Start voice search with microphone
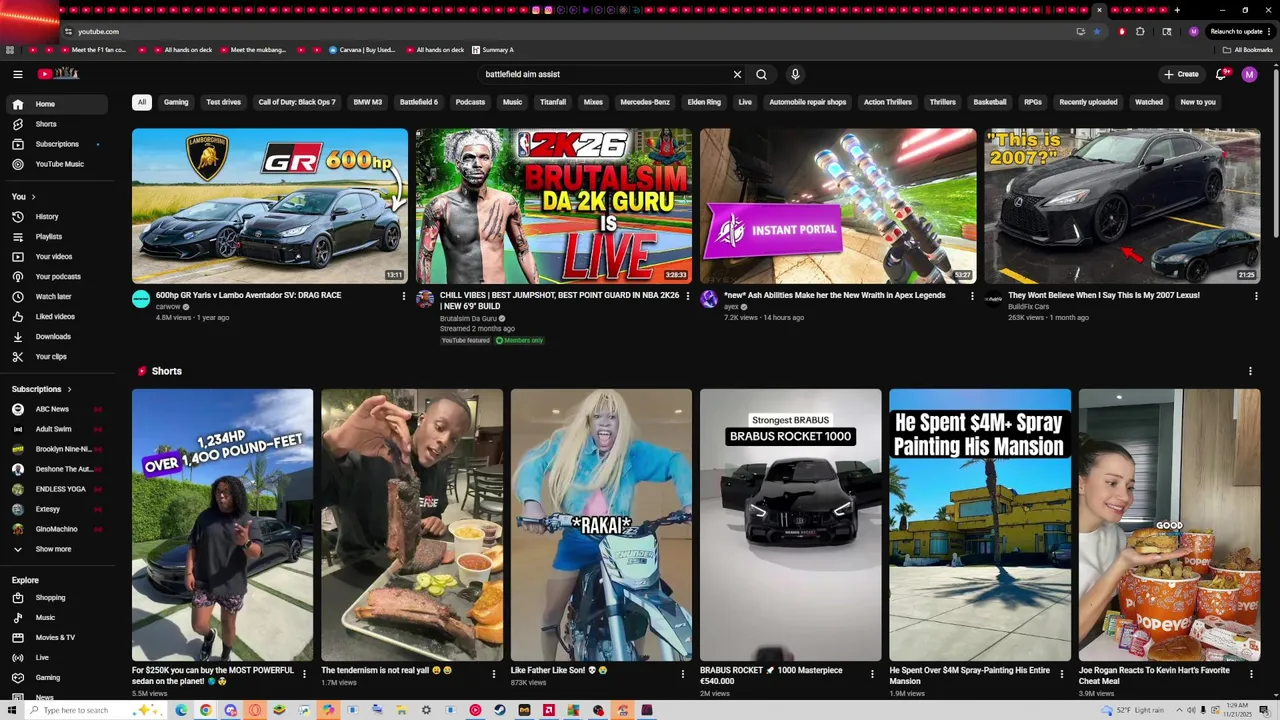Screen dimensions: 1280x720 point(795,74)
